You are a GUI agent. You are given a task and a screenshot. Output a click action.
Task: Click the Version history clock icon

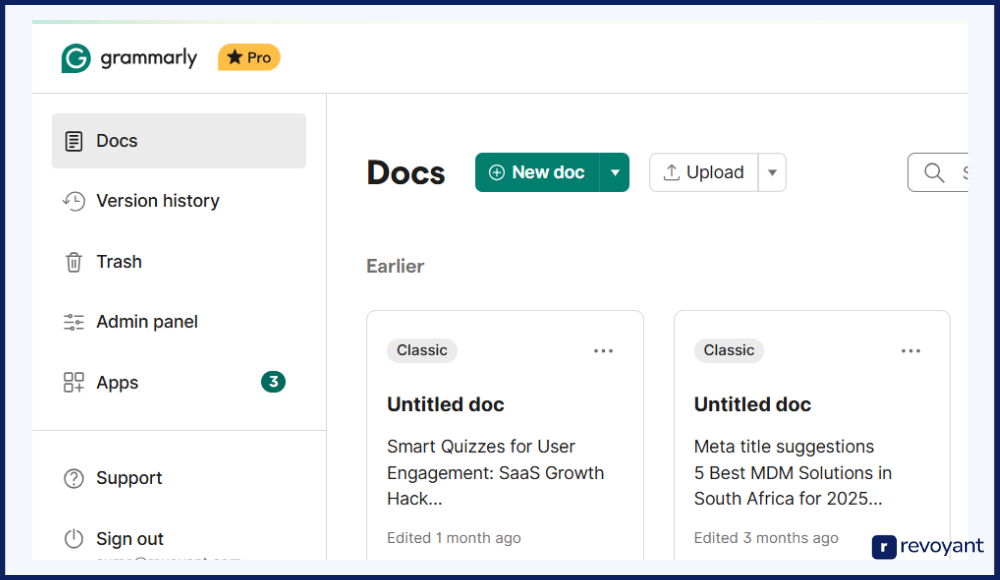pos(73,201)
